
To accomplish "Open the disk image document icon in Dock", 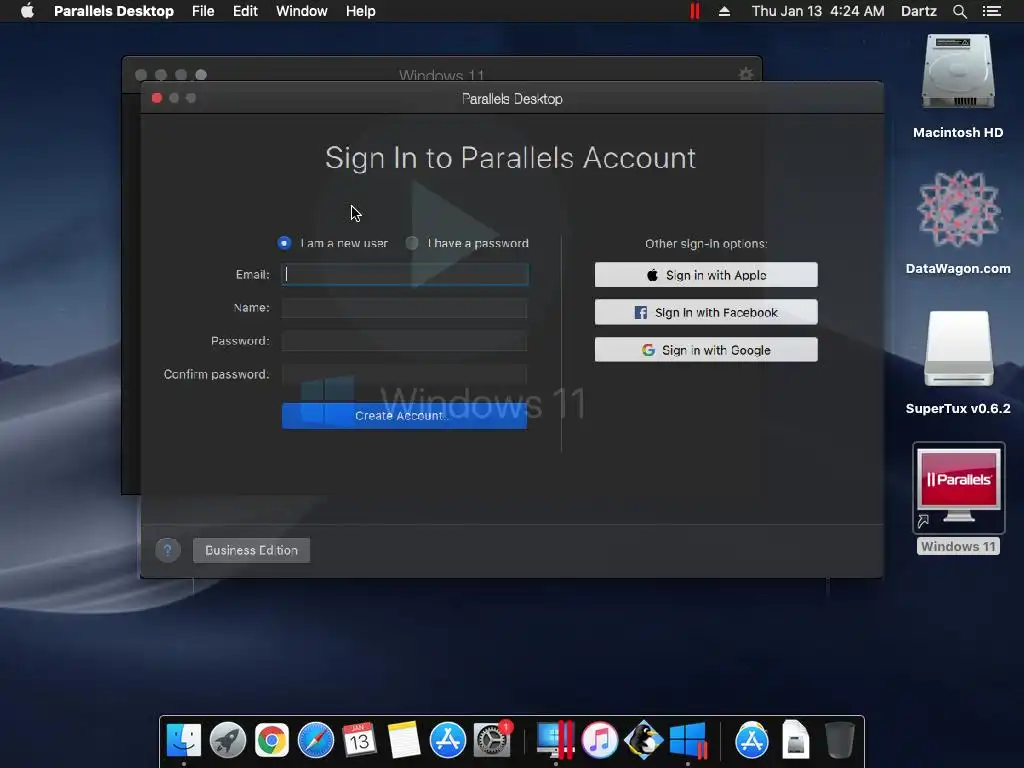I will pos(795,741).
